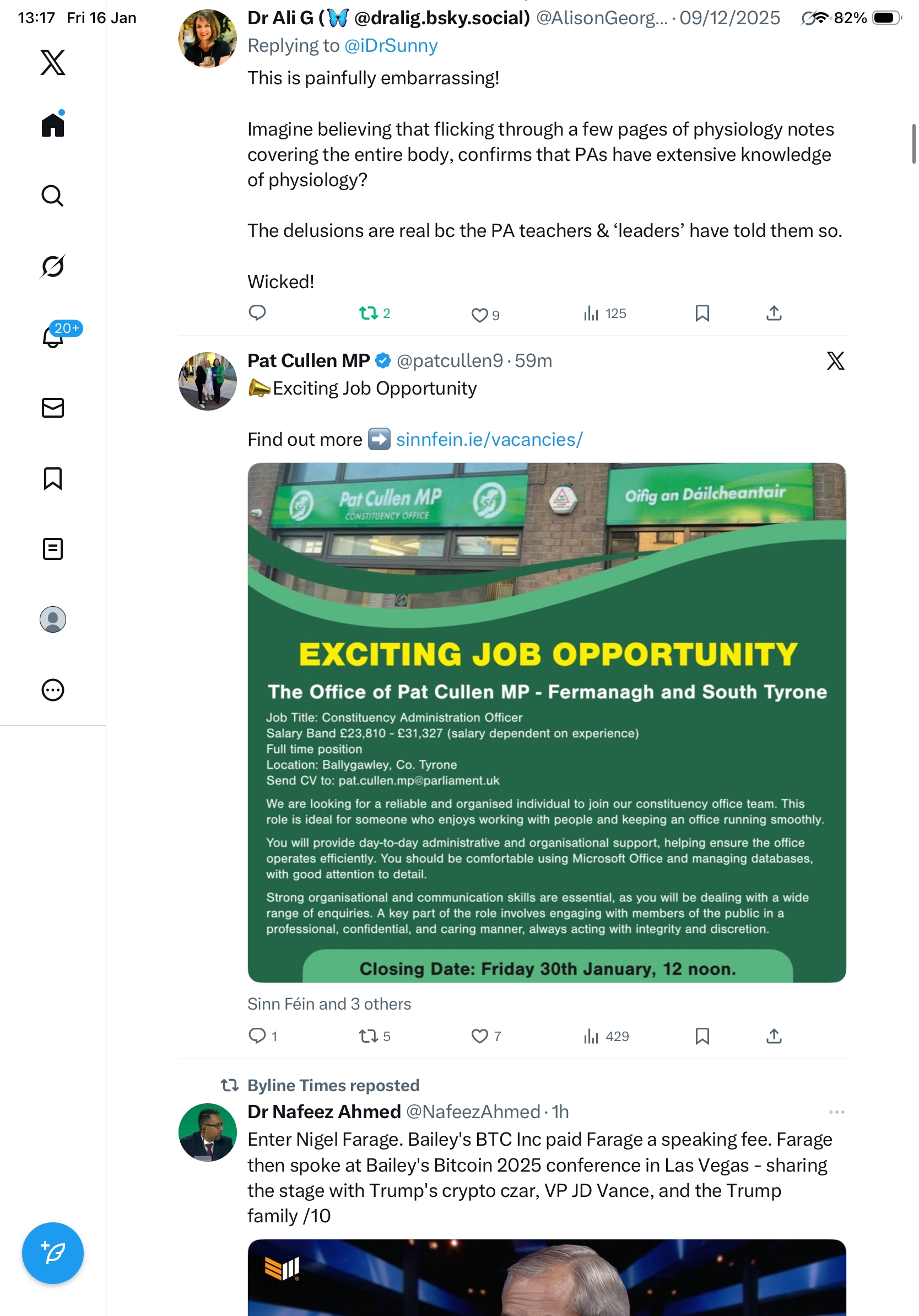Open the @iDrSunny mention link
The width and height of the screenshot is (919, 1316).
point(391,46)
